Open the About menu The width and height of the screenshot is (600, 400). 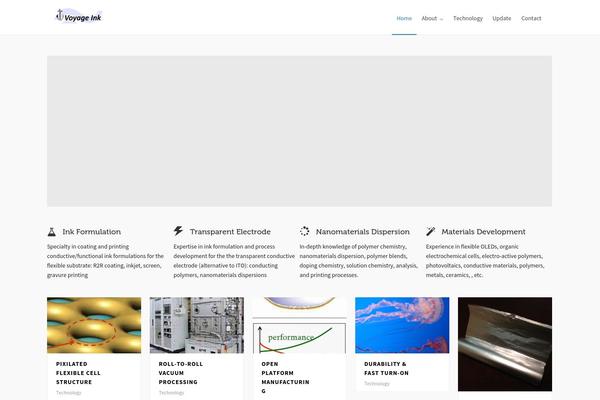429,18
